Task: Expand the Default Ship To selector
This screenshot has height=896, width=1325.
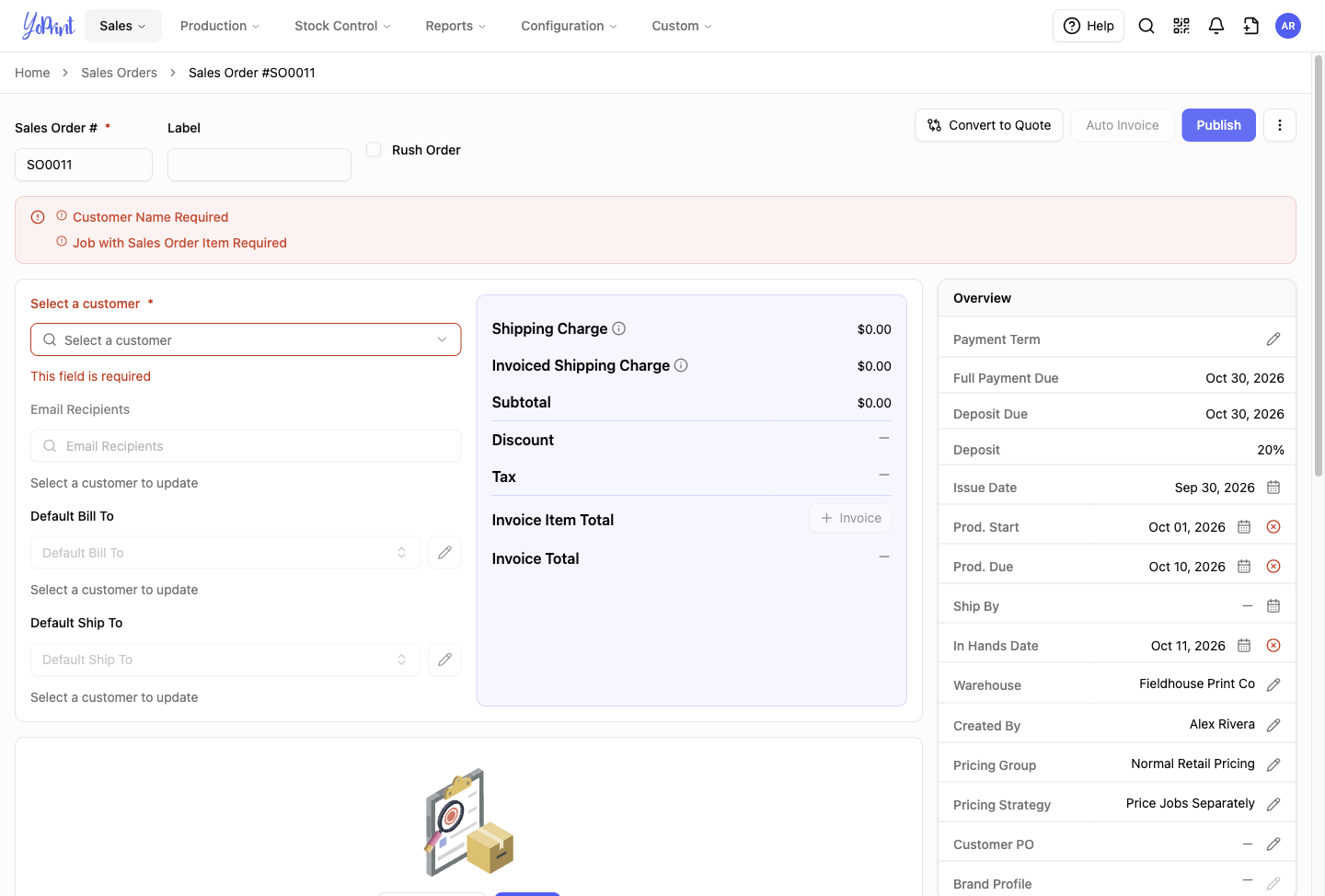Action: click(225, 660)
